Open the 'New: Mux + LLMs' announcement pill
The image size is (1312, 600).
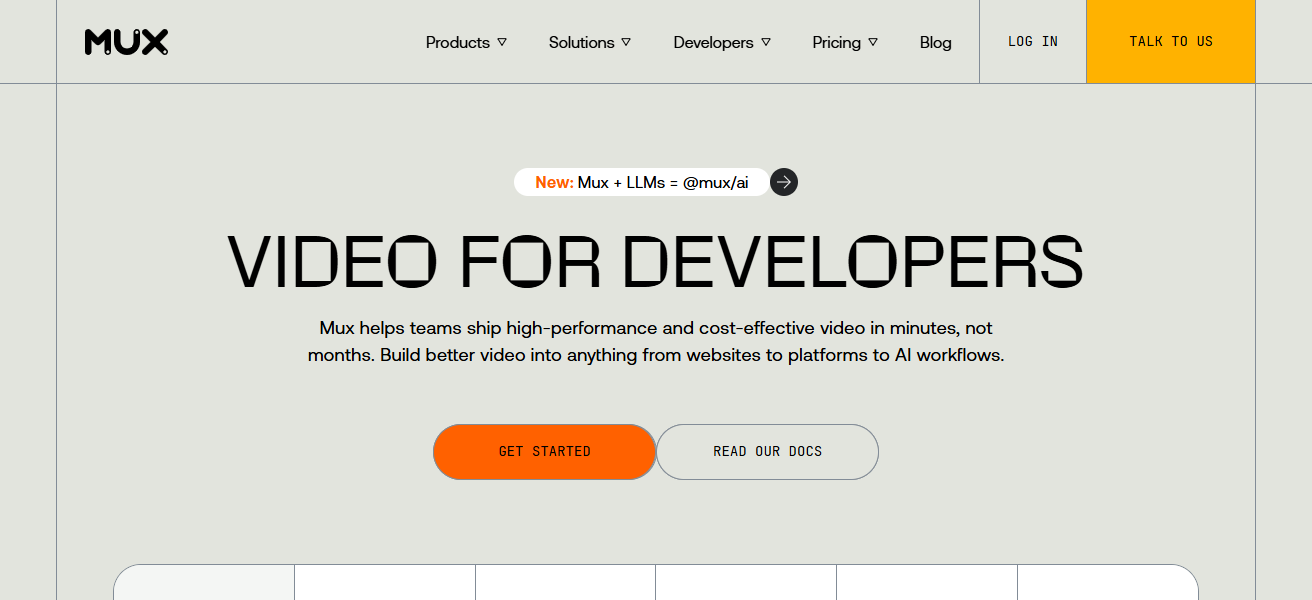(641, 182)
